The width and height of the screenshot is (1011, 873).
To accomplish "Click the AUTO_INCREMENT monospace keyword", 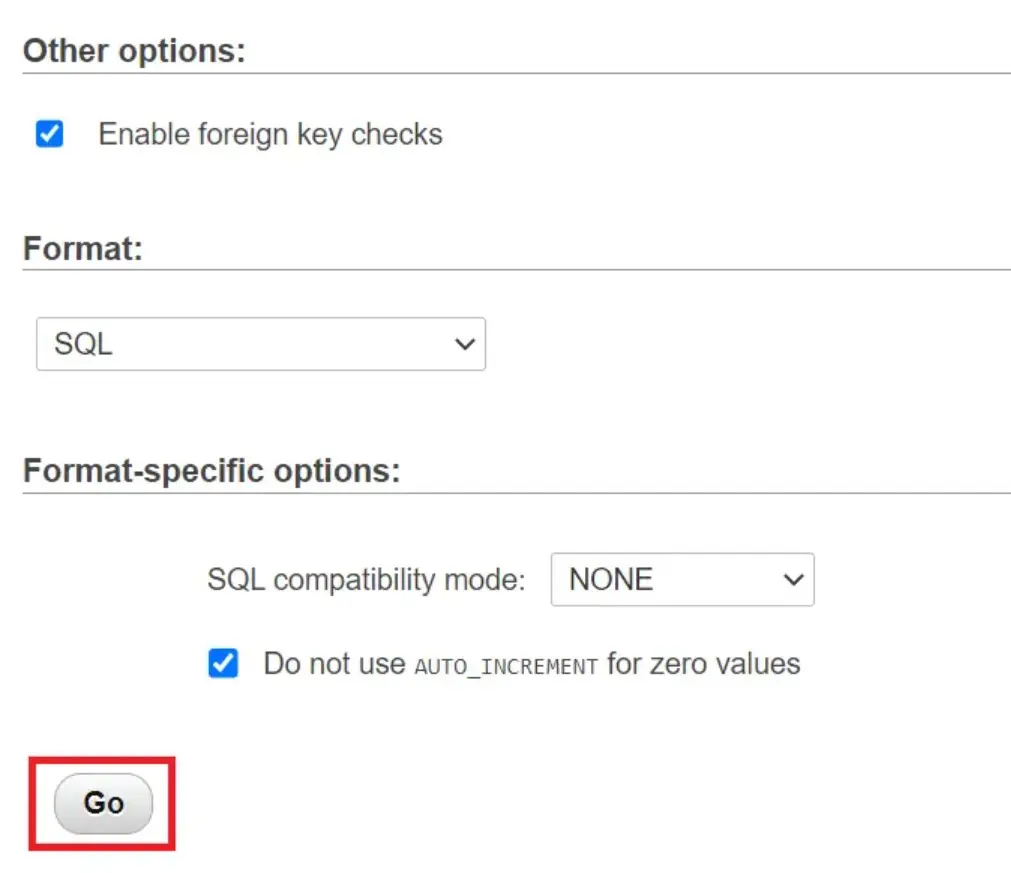I will tap(505, 666).
